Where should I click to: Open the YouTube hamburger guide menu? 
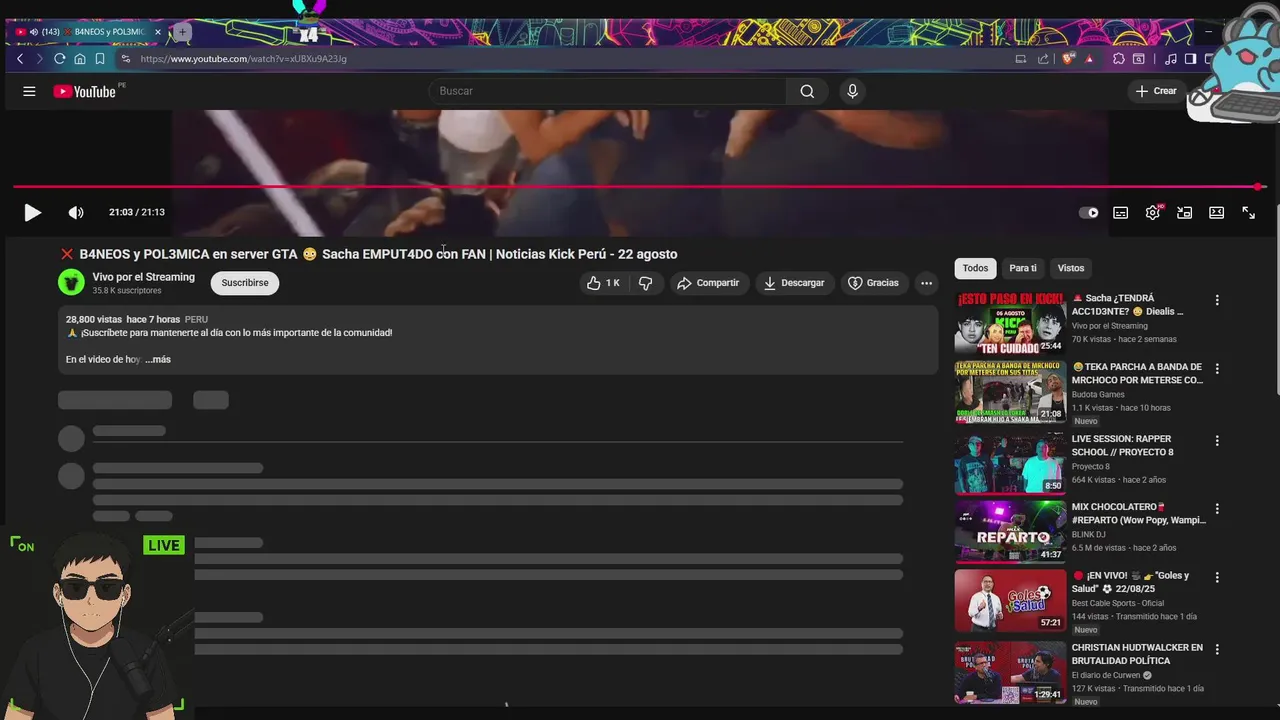tap(29, 91)
